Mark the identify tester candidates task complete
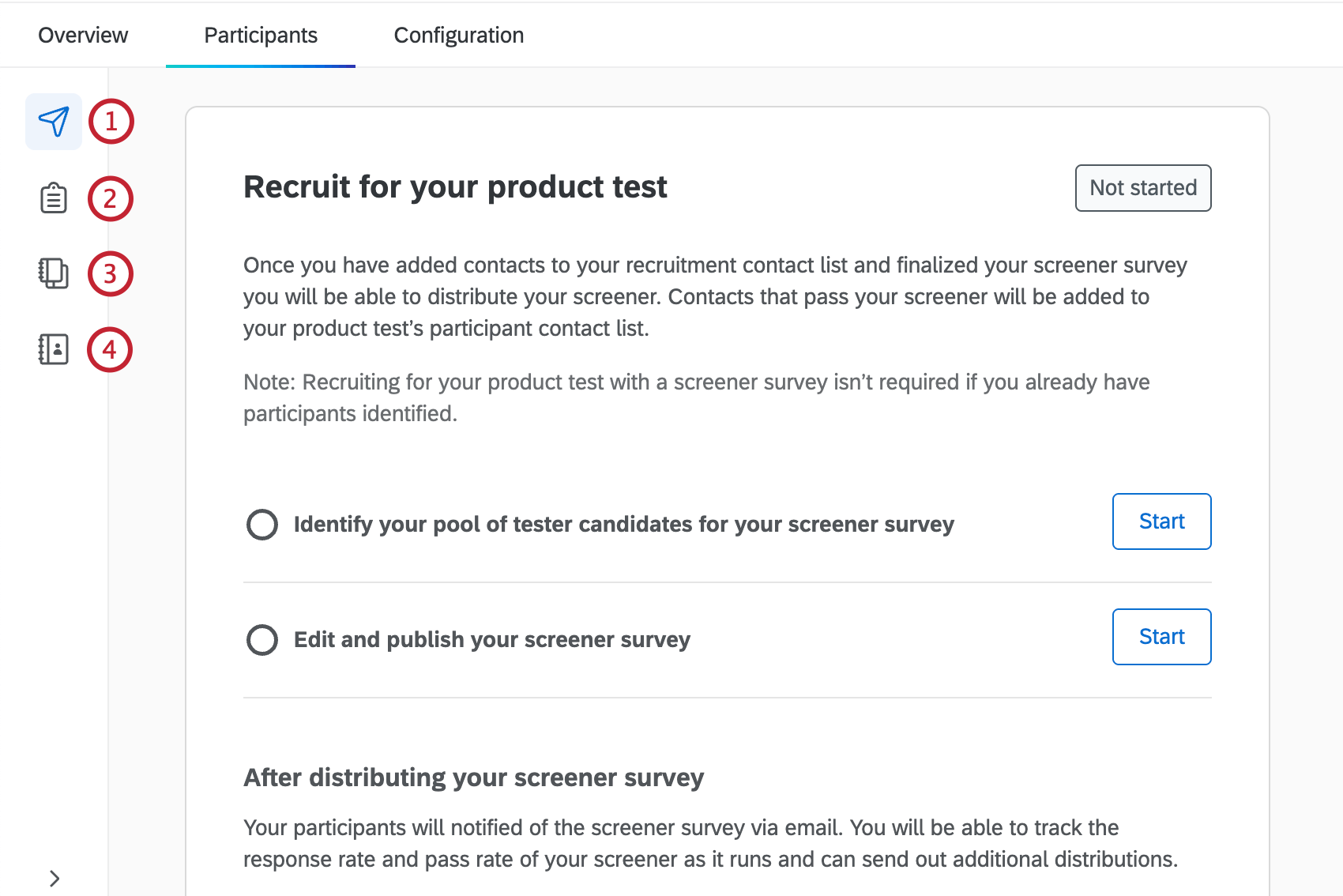Screen dimensions: 1343x896 (262, 524)
